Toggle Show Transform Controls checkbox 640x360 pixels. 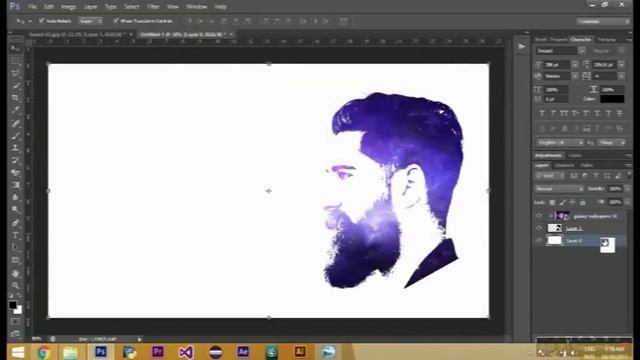tap(116, 20)
